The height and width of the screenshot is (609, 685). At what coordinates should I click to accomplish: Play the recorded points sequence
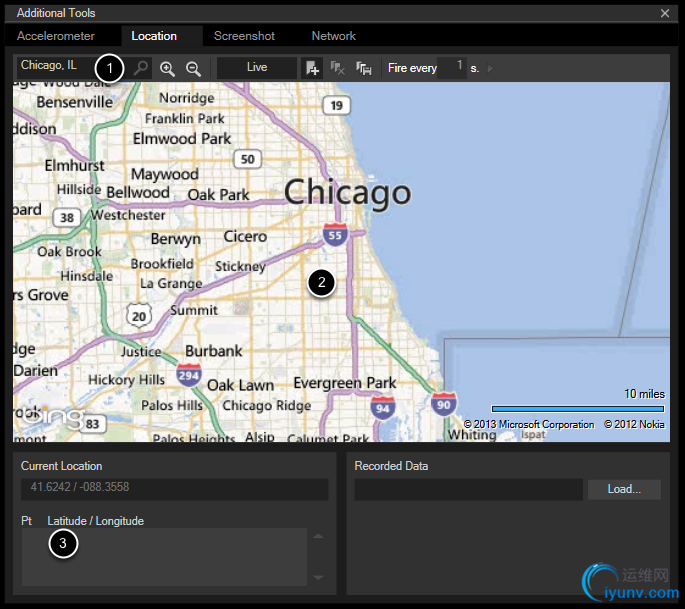click(490, 68)
